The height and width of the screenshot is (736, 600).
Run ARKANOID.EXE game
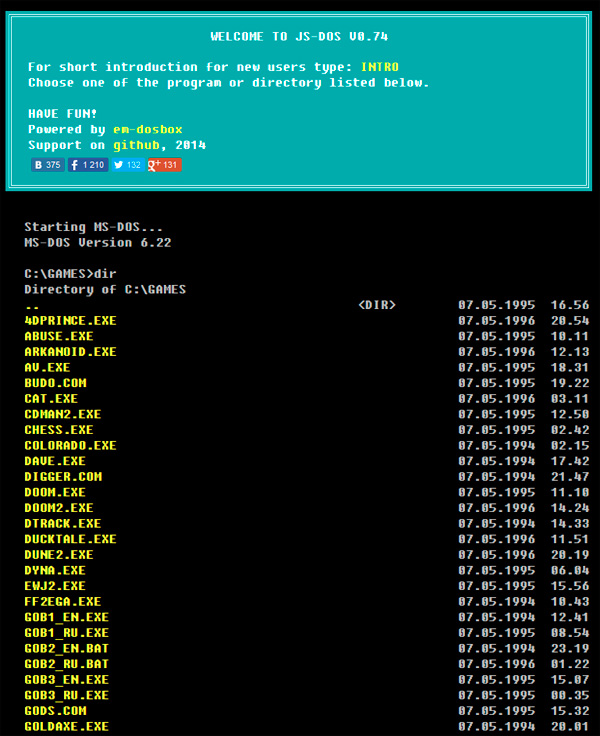[x=70, y=352]
